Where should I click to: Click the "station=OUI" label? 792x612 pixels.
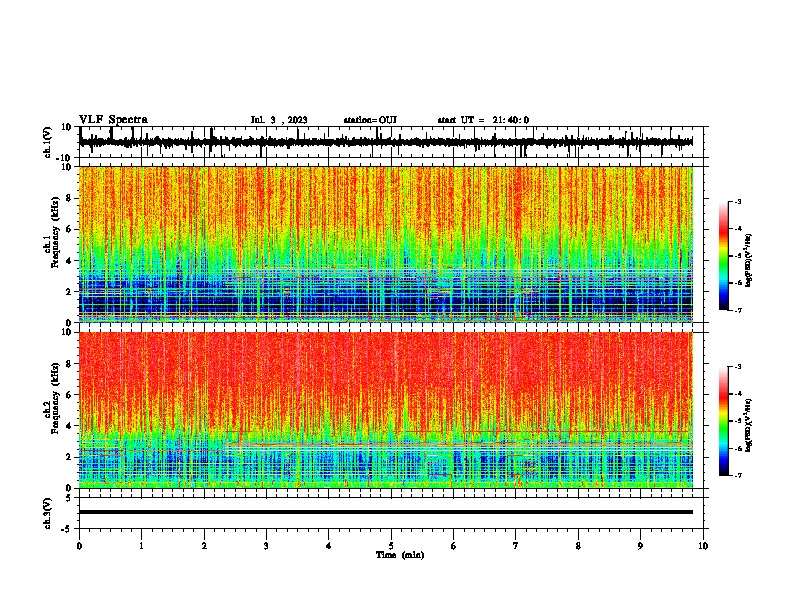370,120
